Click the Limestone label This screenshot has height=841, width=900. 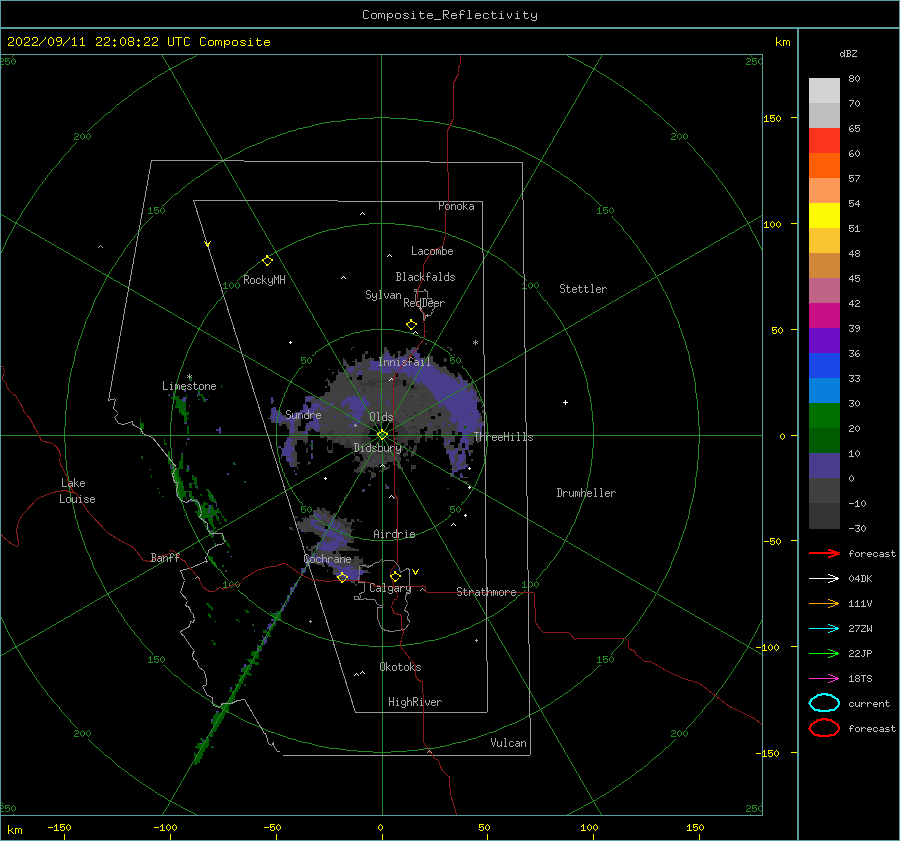pyautogui.click(x=189, y=386)
